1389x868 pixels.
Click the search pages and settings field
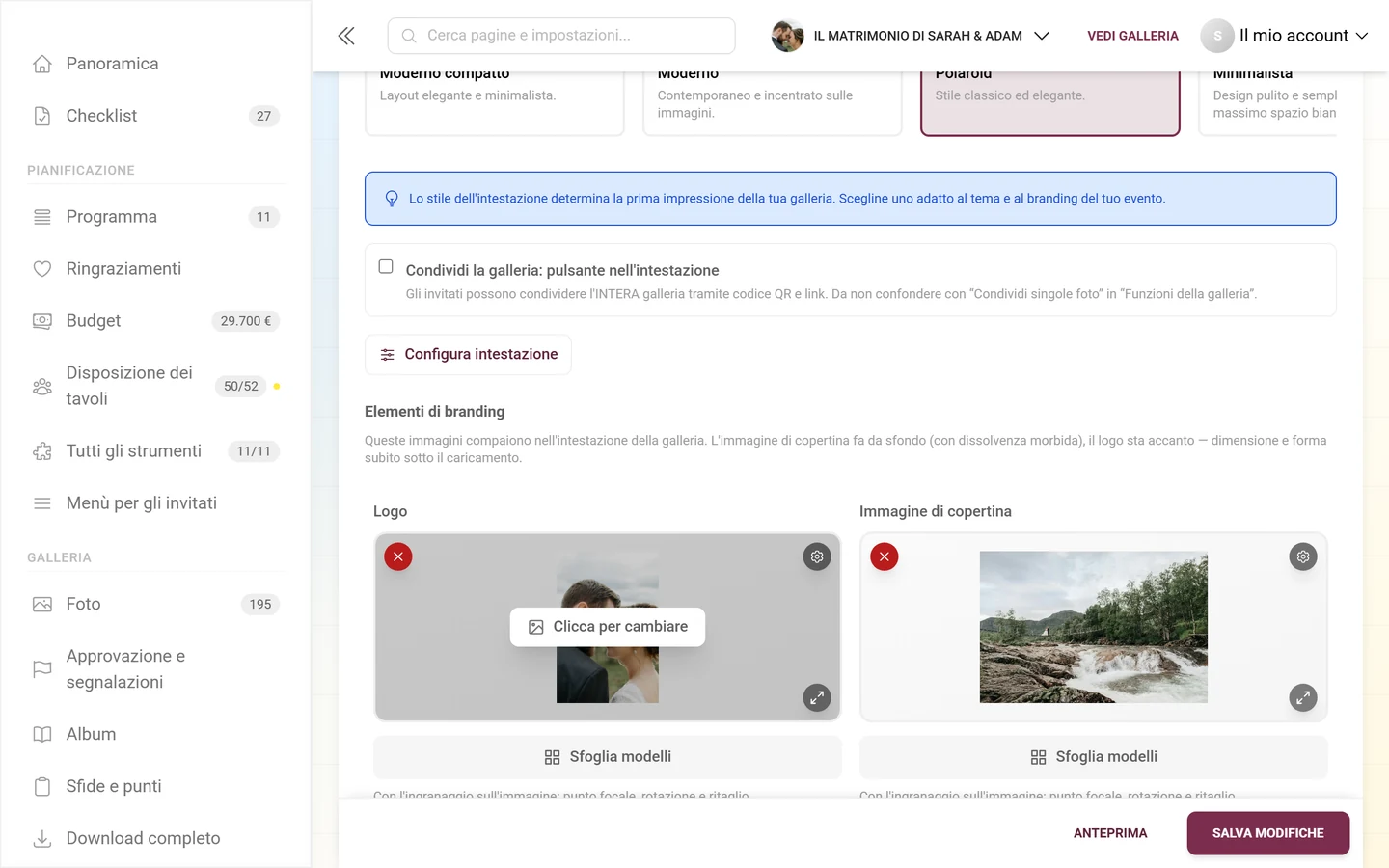(x=561, y=36)
